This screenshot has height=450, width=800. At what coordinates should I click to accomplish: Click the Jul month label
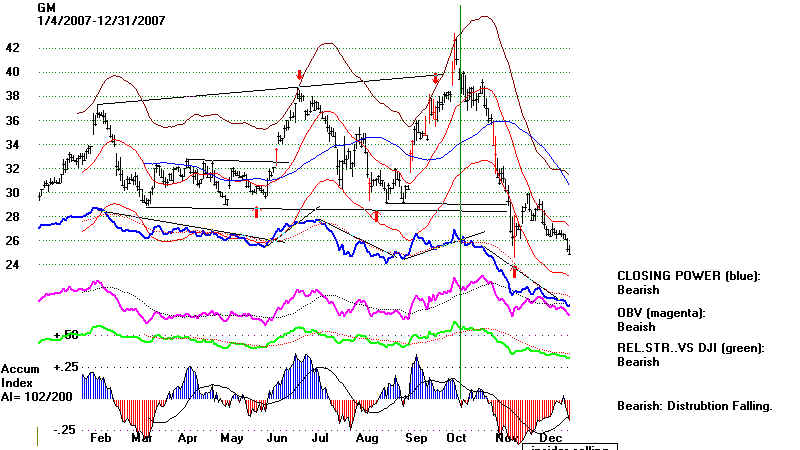coord(320,438)
